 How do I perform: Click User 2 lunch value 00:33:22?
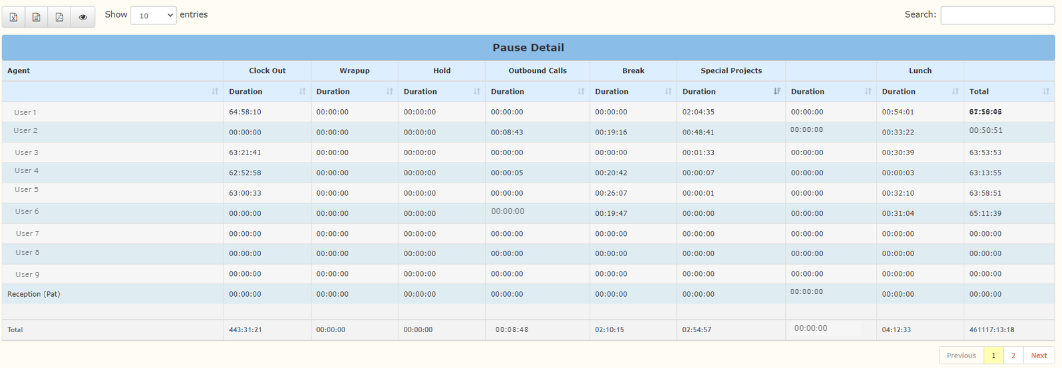pyautogui.click(x=898, y=133)
